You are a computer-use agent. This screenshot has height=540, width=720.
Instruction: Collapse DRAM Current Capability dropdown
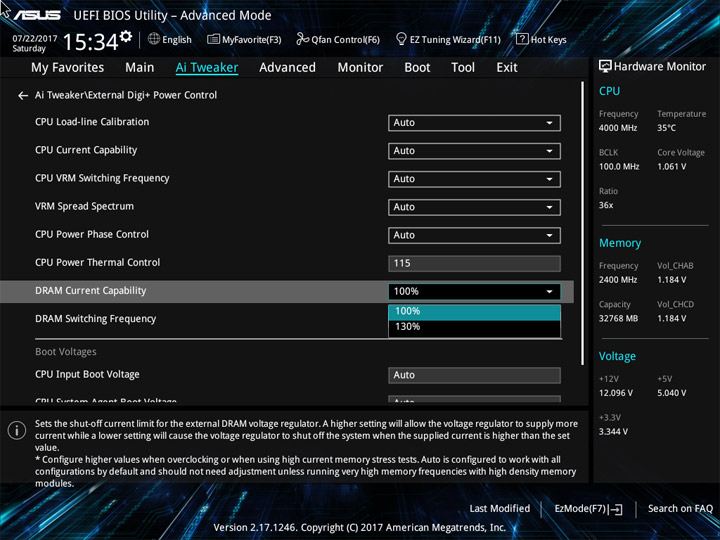(x=474, y=292)
